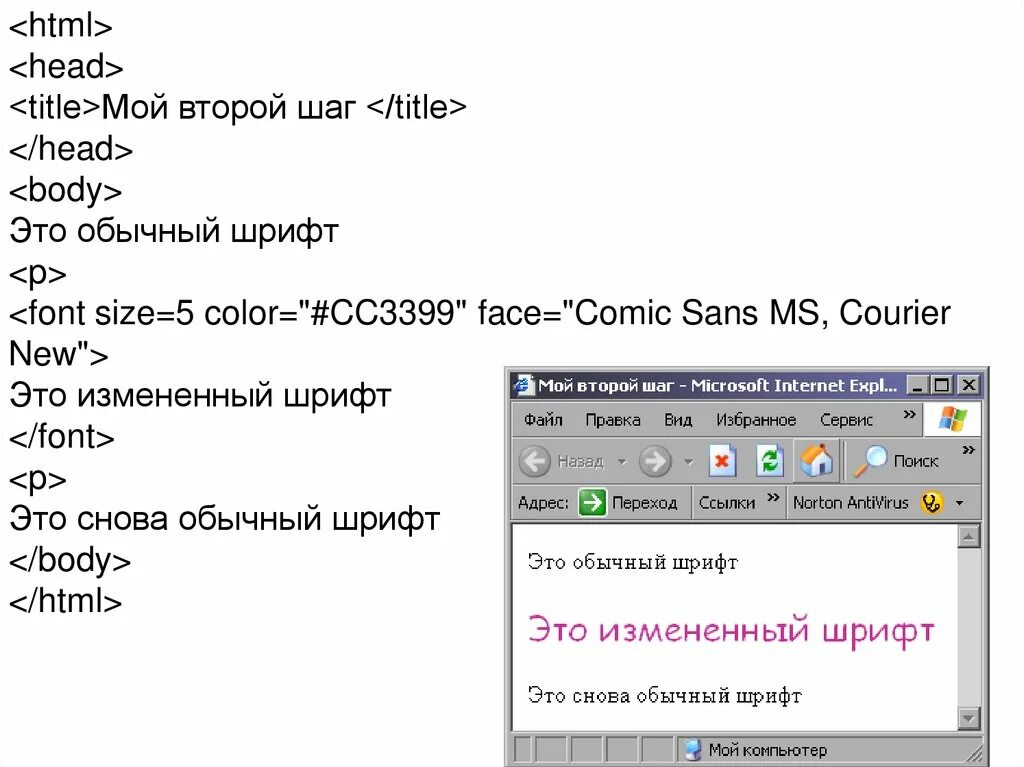Click browser text Это обычный шрифт
This screenshot has height=767, width=1024.
click(x=632, y=562)
